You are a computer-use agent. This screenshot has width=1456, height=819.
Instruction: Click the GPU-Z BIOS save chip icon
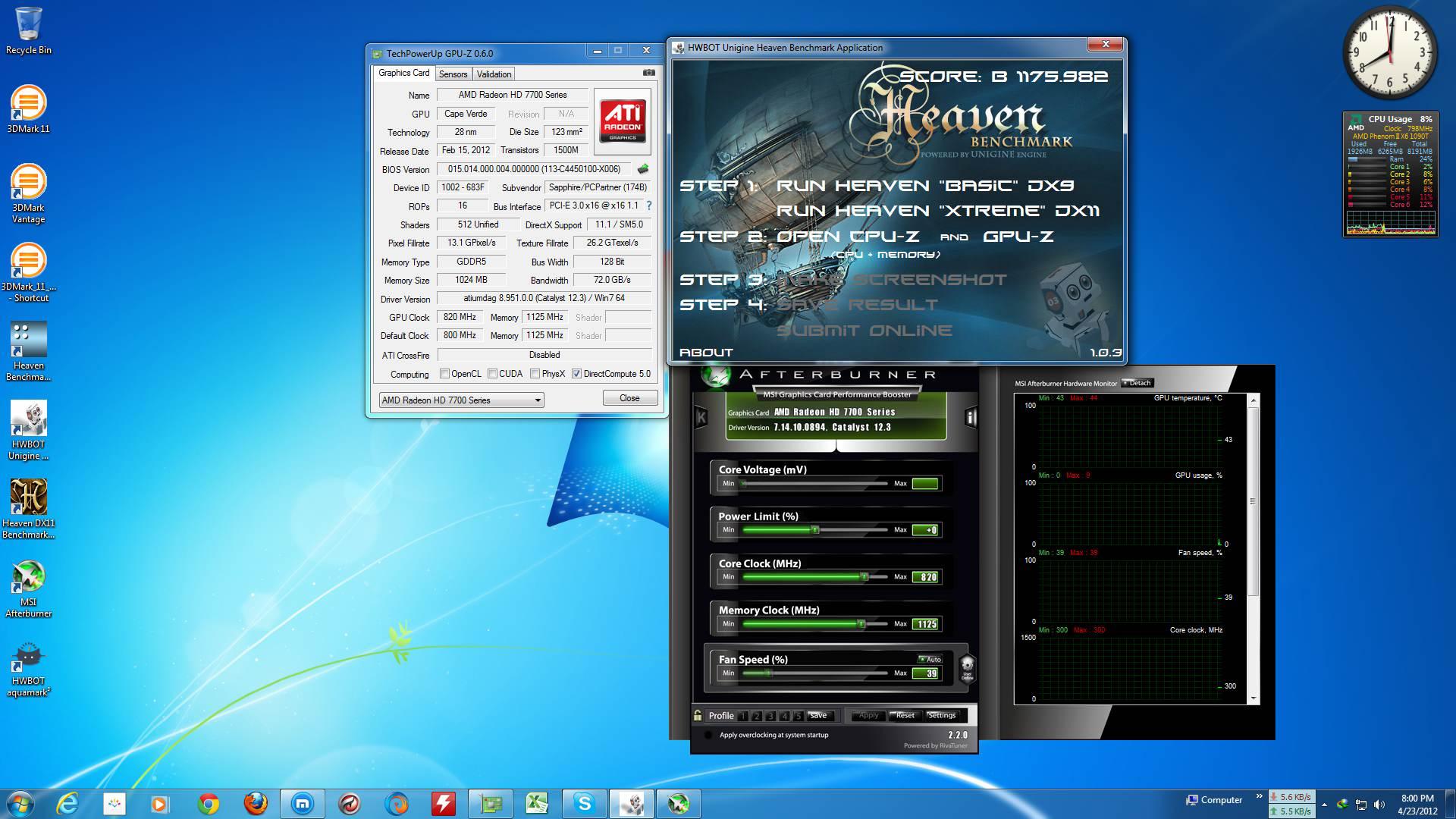coord(643,168)
